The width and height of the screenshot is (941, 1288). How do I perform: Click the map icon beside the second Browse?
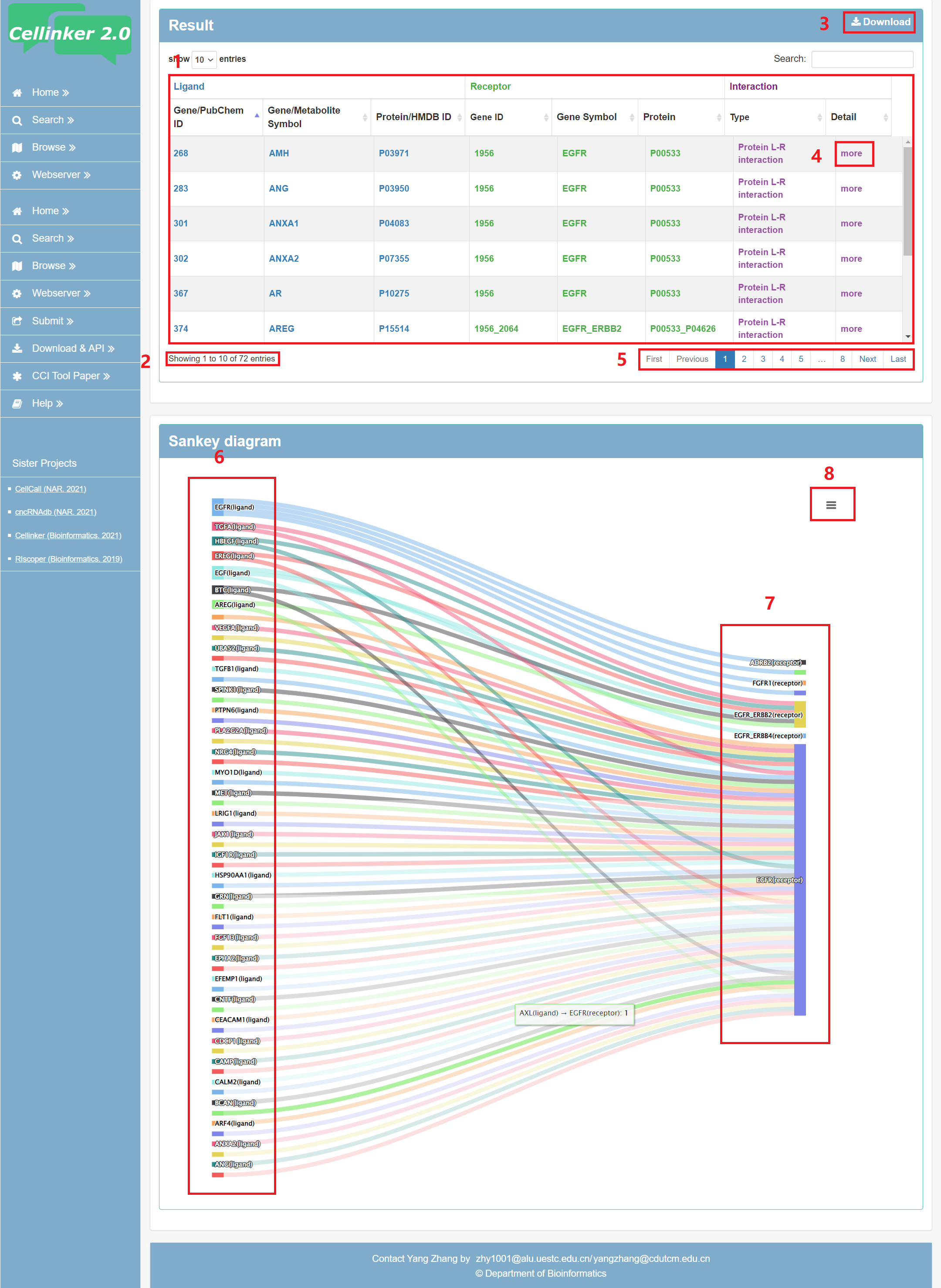[17, 266]
